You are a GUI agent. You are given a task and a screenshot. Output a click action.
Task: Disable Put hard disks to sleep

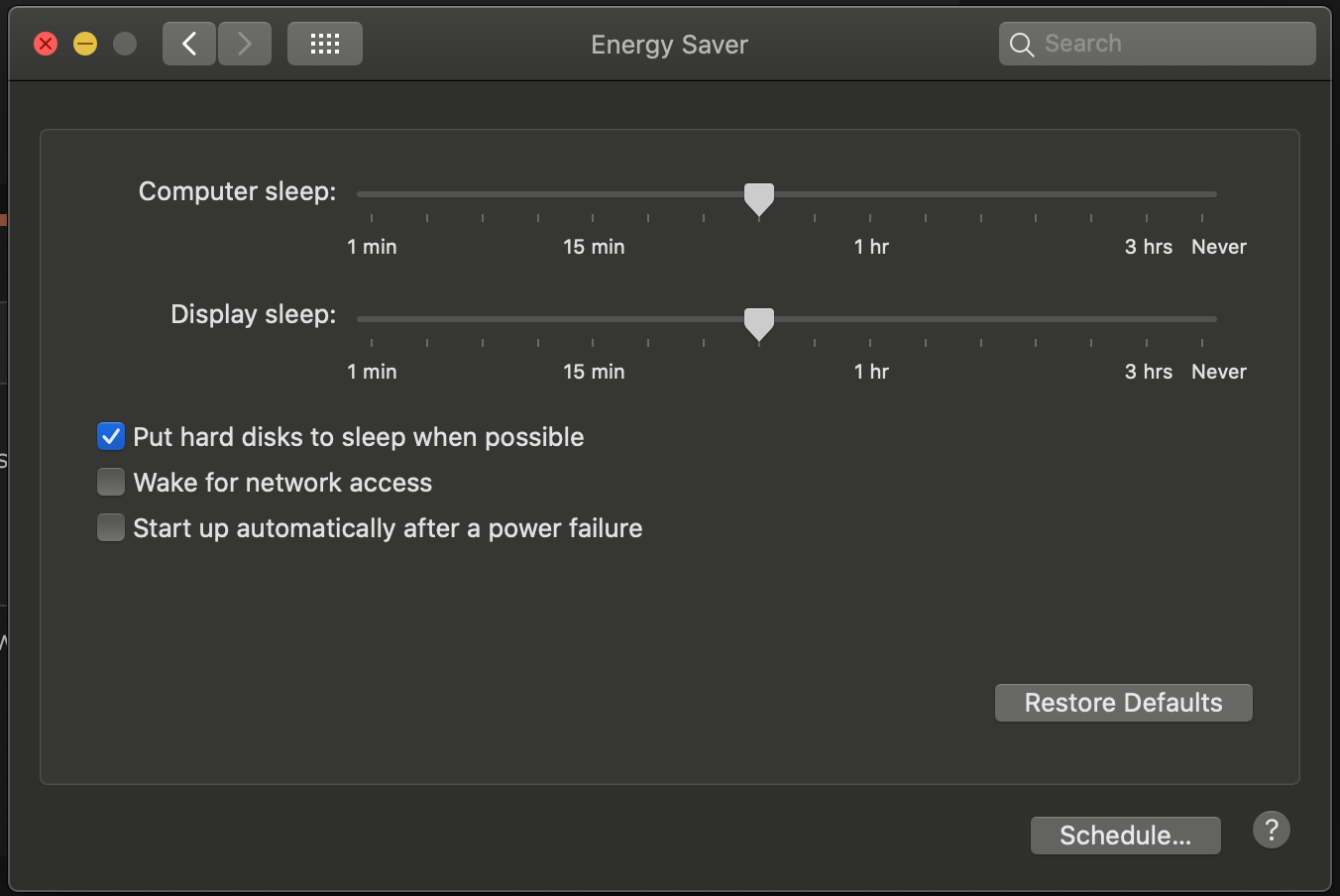point(111,437)
